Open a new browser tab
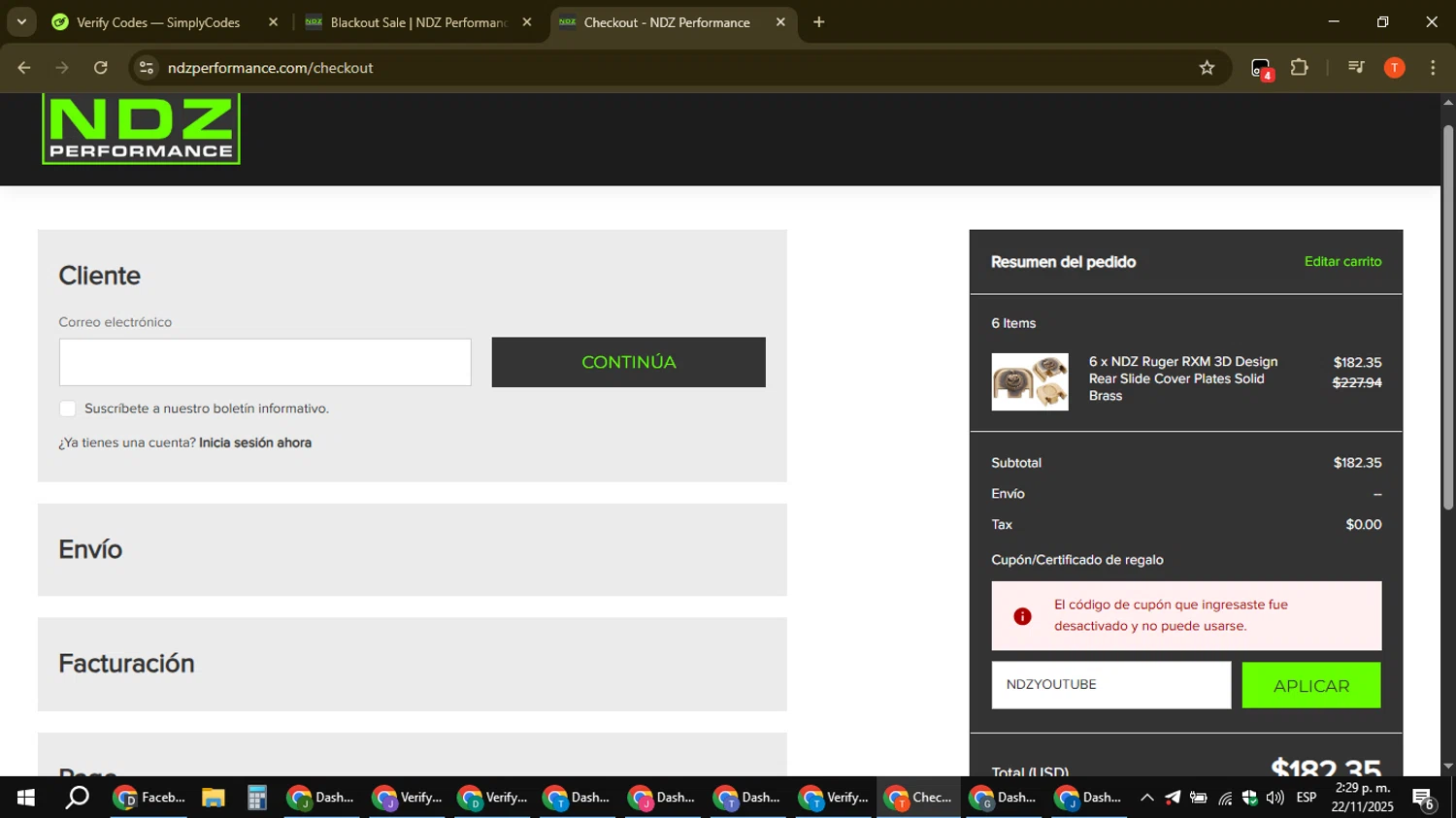 [x=819, y=22]
